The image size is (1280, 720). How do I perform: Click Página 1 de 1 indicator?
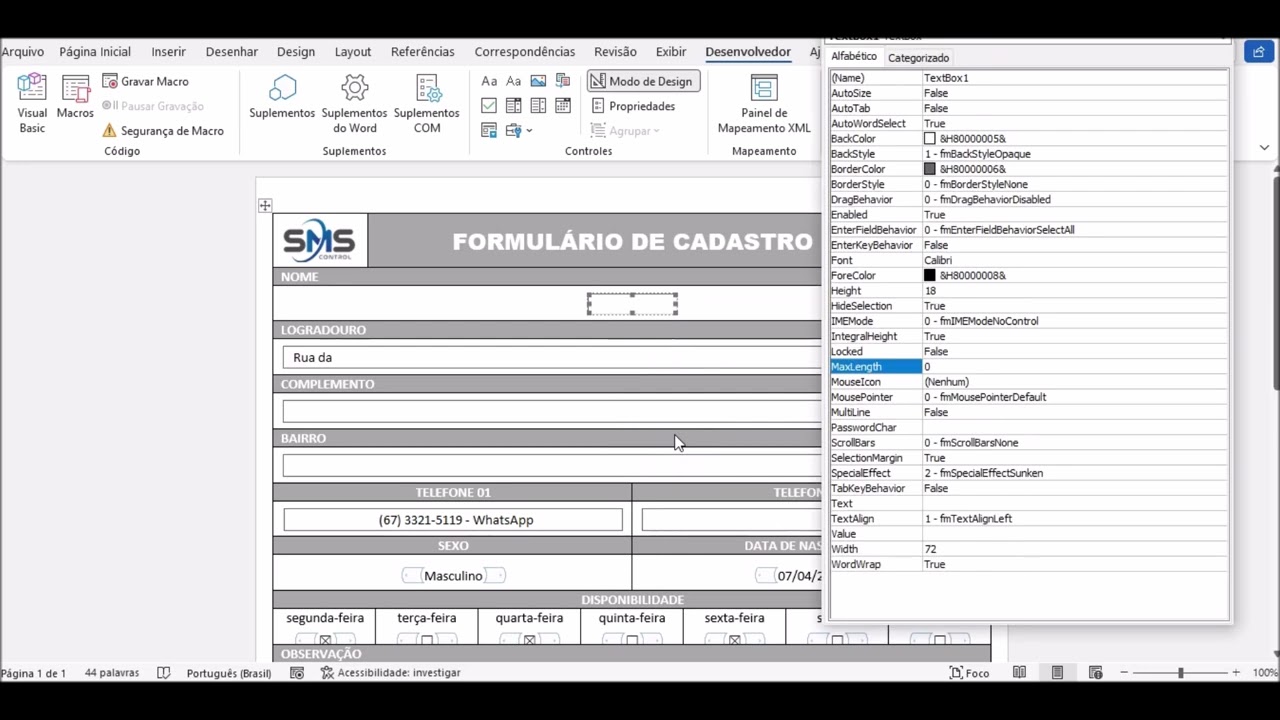pos(33,673)
